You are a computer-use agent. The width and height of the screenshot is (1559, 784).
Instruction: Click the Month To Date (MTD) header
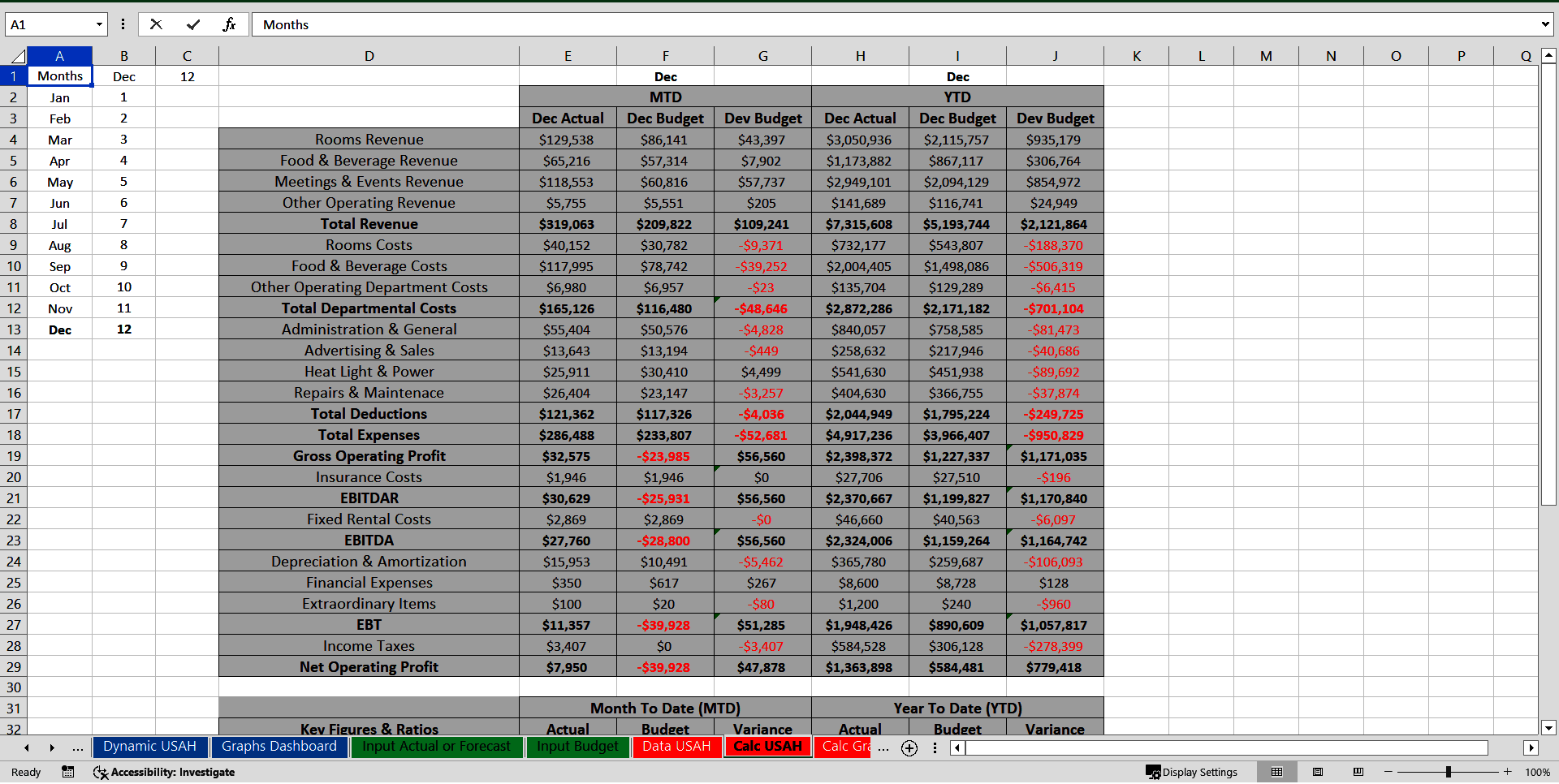[x=665, y=708]
